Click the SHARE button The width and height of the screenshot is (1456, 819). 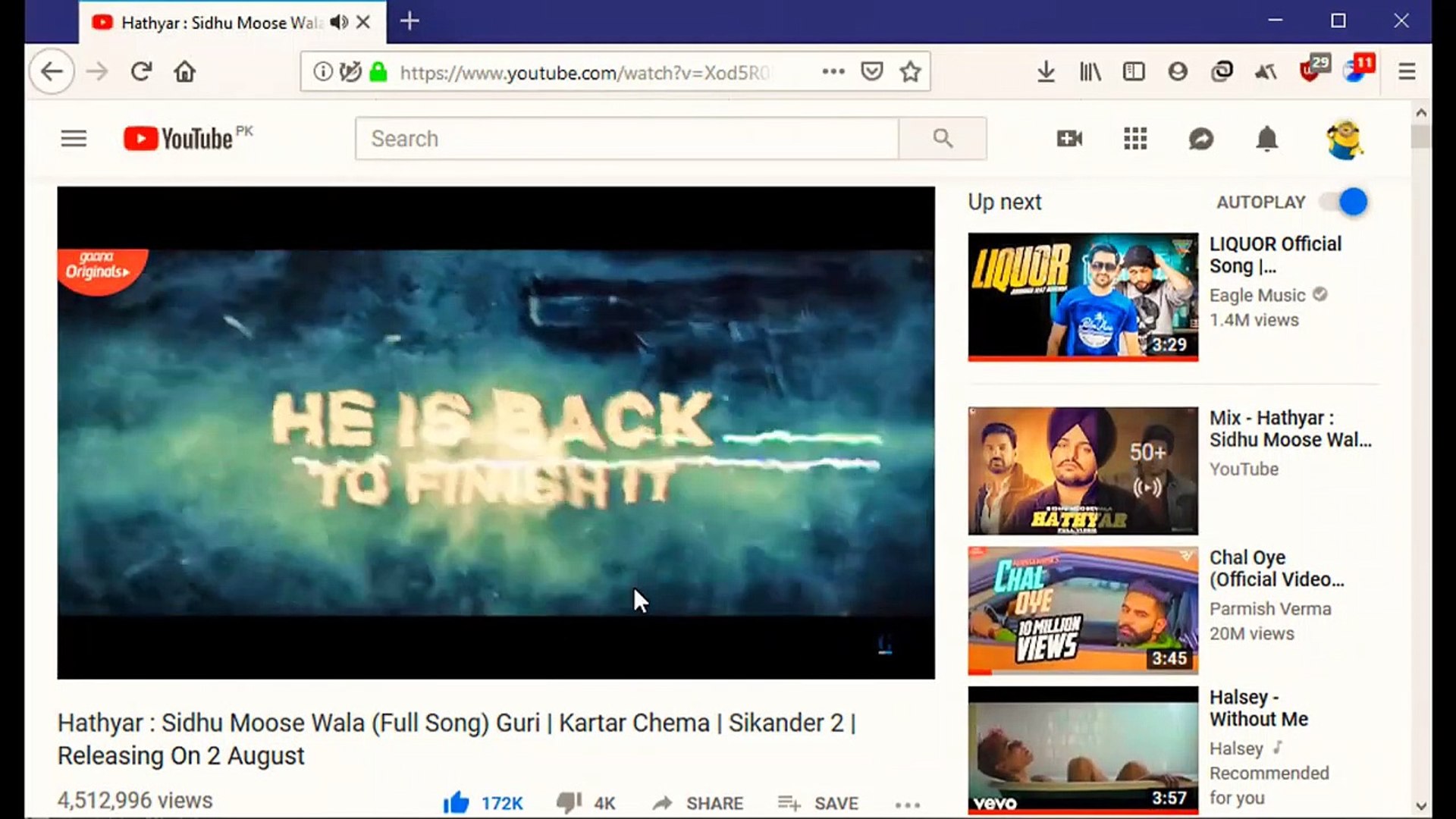pyautogui.click(x=698, y=803)
